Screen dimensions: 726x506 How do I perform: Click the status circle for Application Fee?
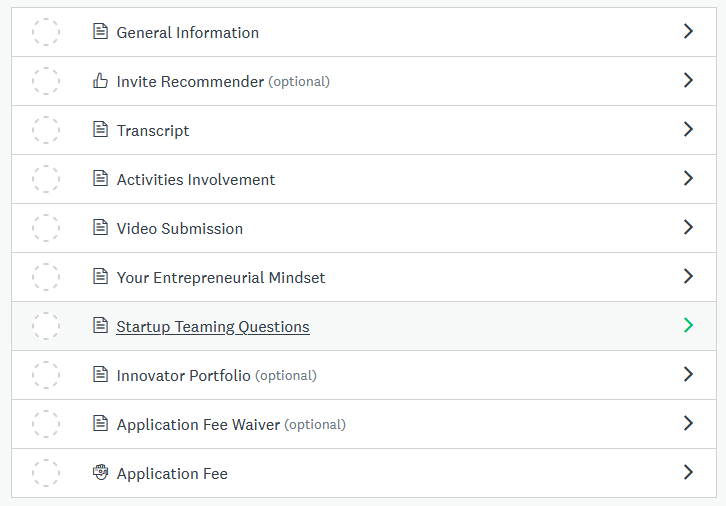(x=46, y=473)
